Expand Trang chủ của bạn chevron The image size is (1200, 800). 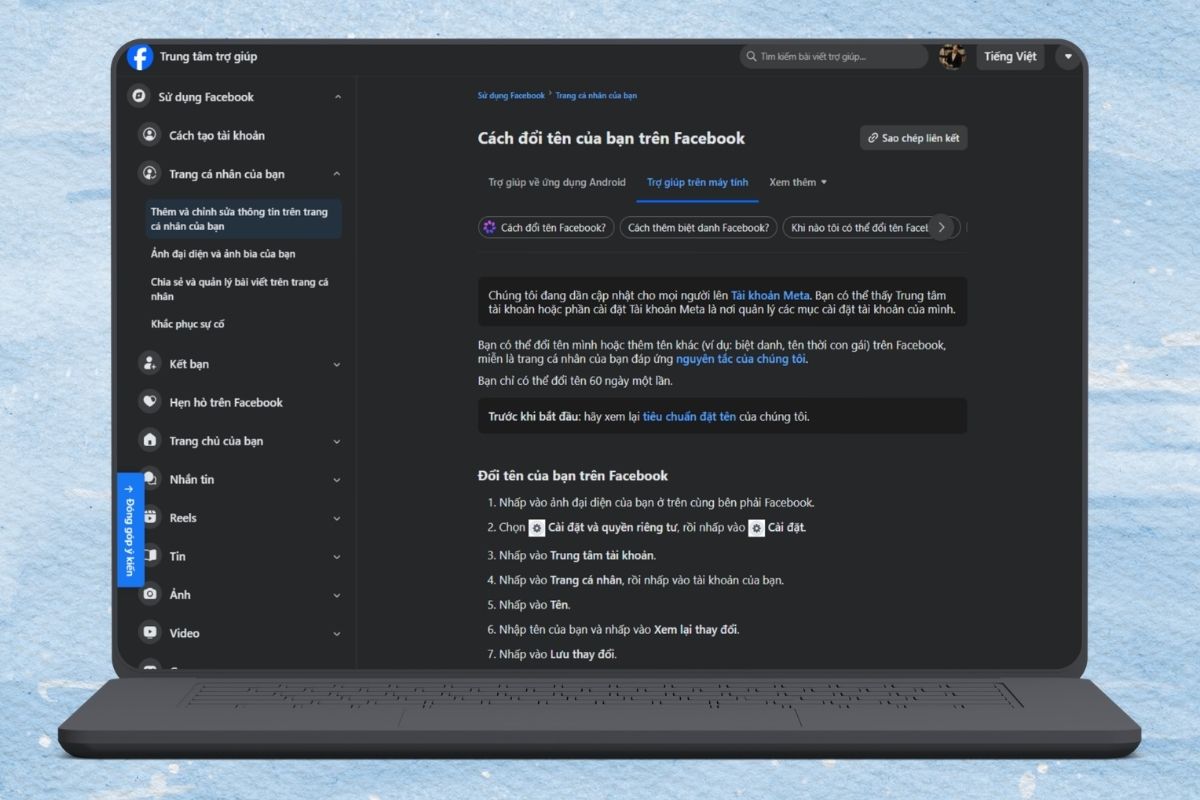pos(337,441)
